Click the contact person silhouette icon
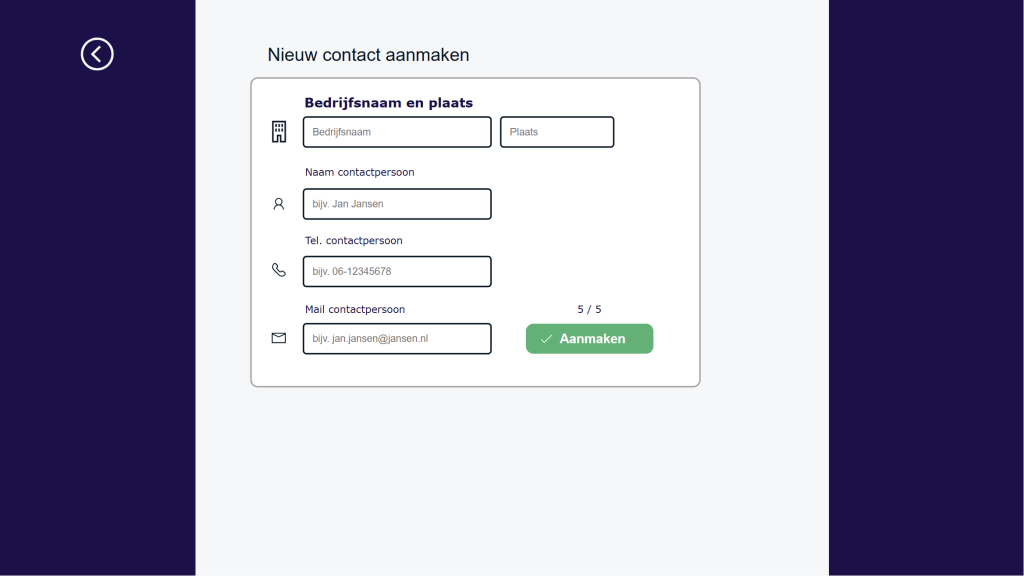The image size is (1024, 576). coord(279,204)
